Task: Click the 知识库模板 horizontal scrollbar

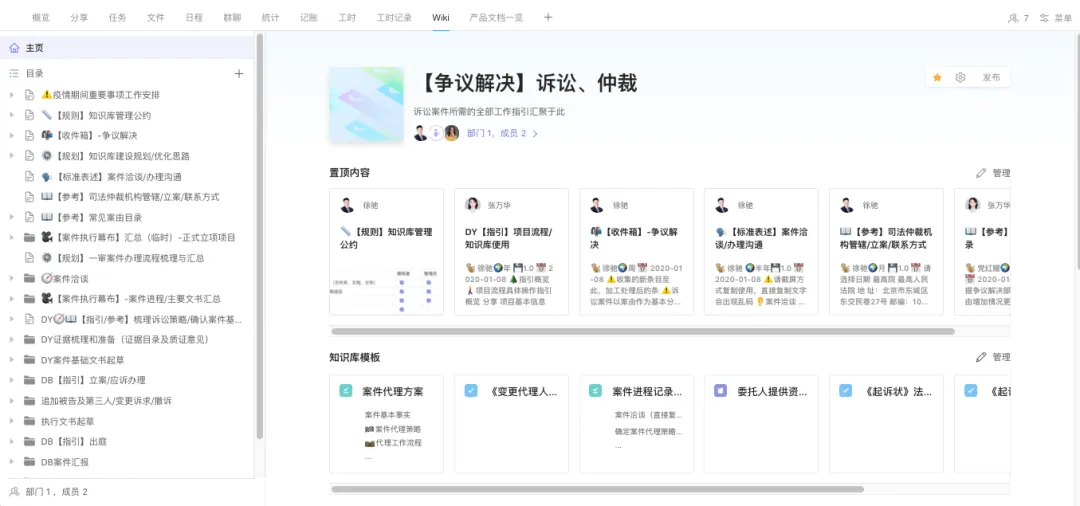Action: 597,489
